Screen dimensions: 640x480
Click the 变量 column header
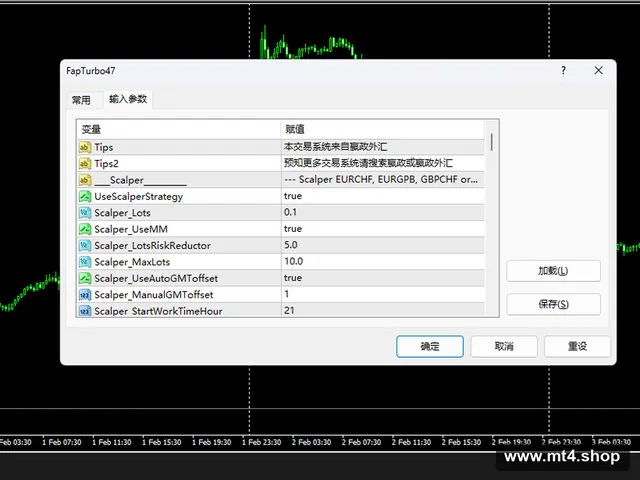pos(179,129)
